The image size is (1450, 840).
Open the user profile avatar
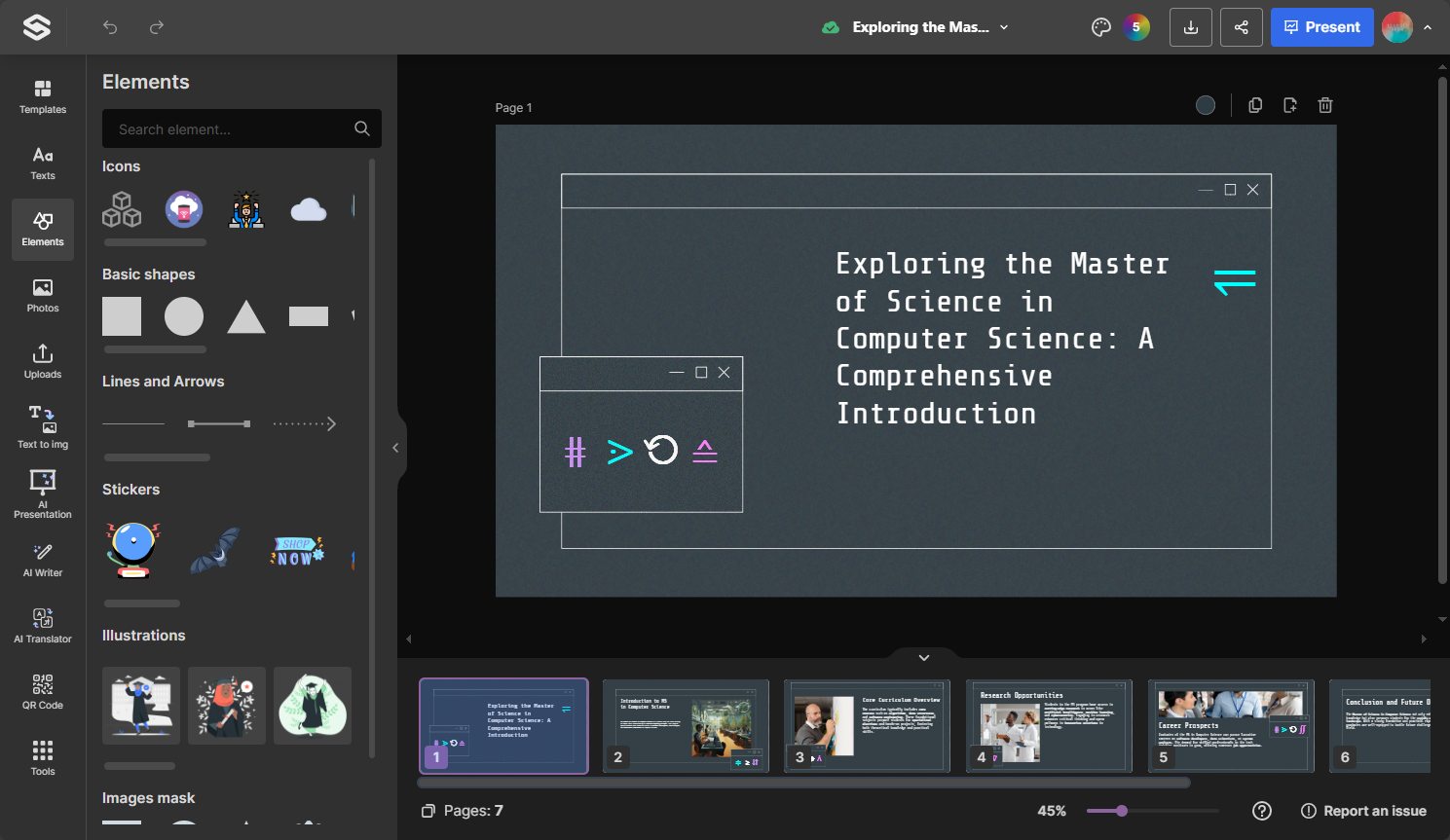1397,27
